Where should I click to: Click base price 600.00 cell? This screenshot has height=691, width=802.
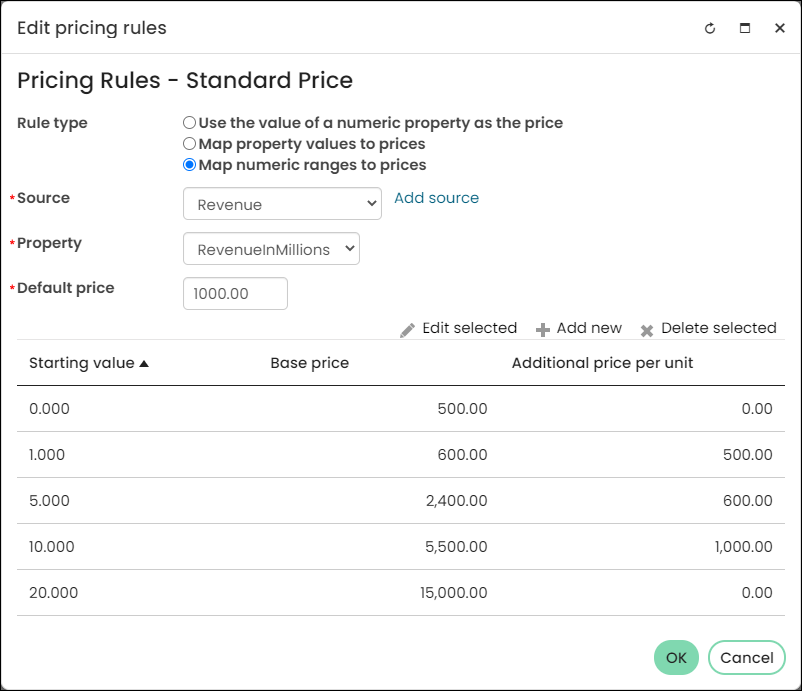tap(462, 455)
